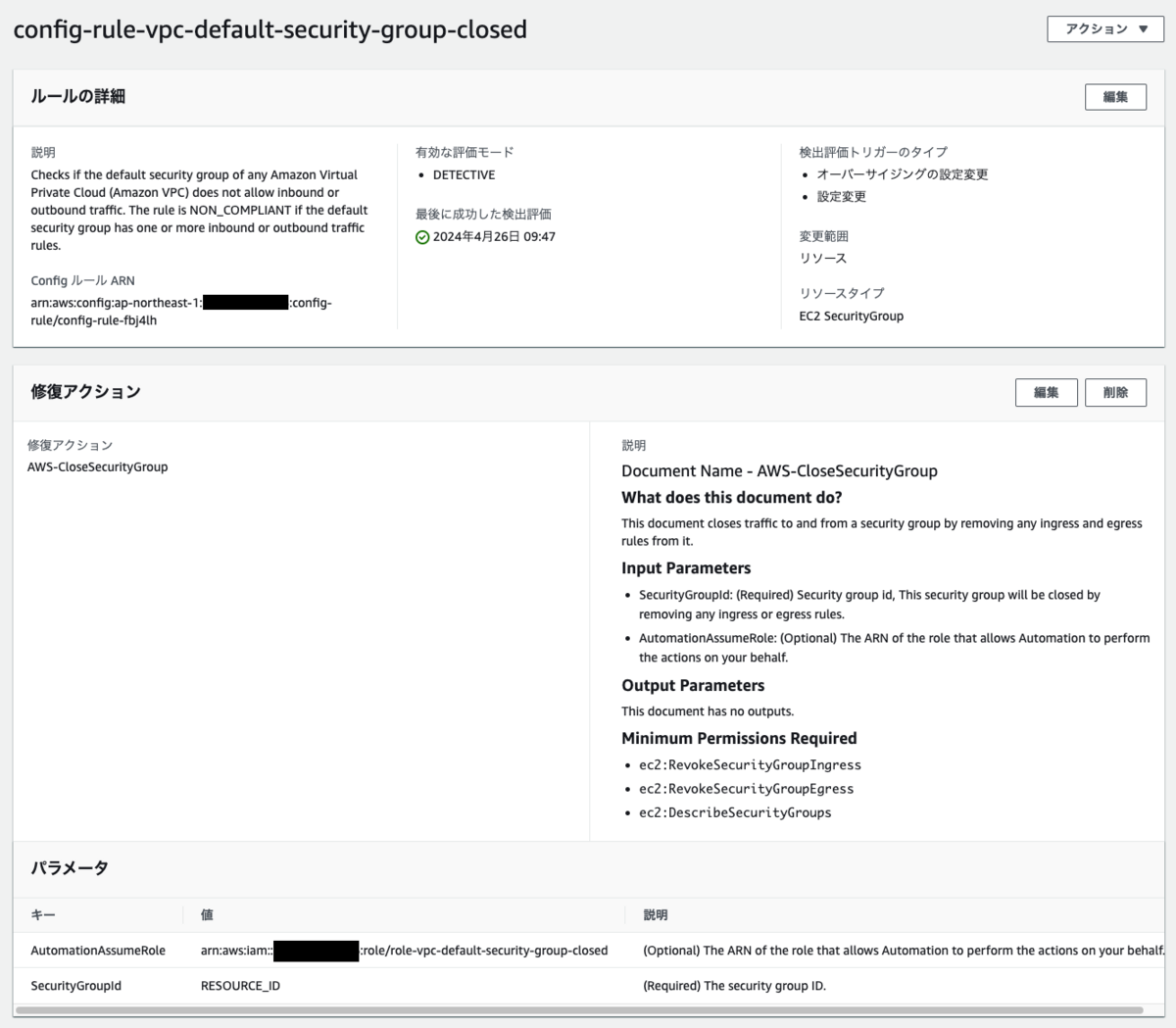Click the 設定変更 trigger item
This screenshot has height=1028, width=1176.
point(842,197)
